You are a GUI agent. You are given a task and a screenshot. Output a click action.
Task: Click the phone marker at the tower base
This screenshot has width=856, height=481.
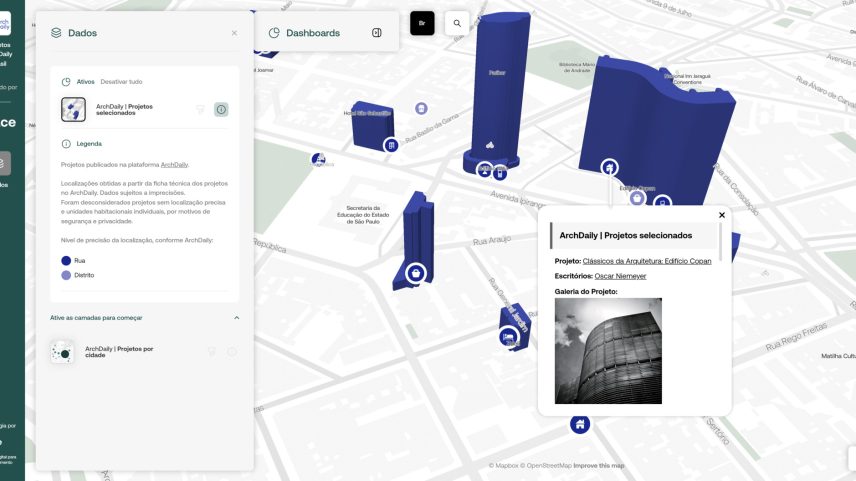tap(500, 174)
